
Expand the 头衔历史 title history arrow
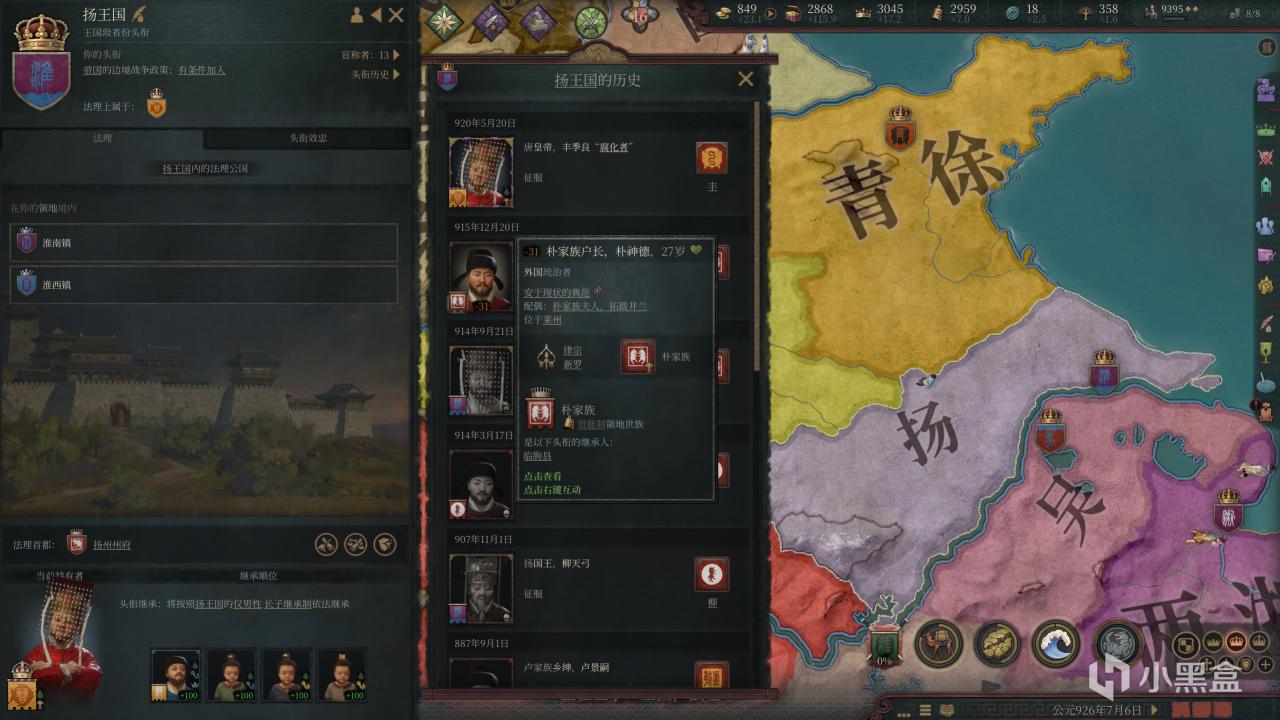[x=397, y=74]
